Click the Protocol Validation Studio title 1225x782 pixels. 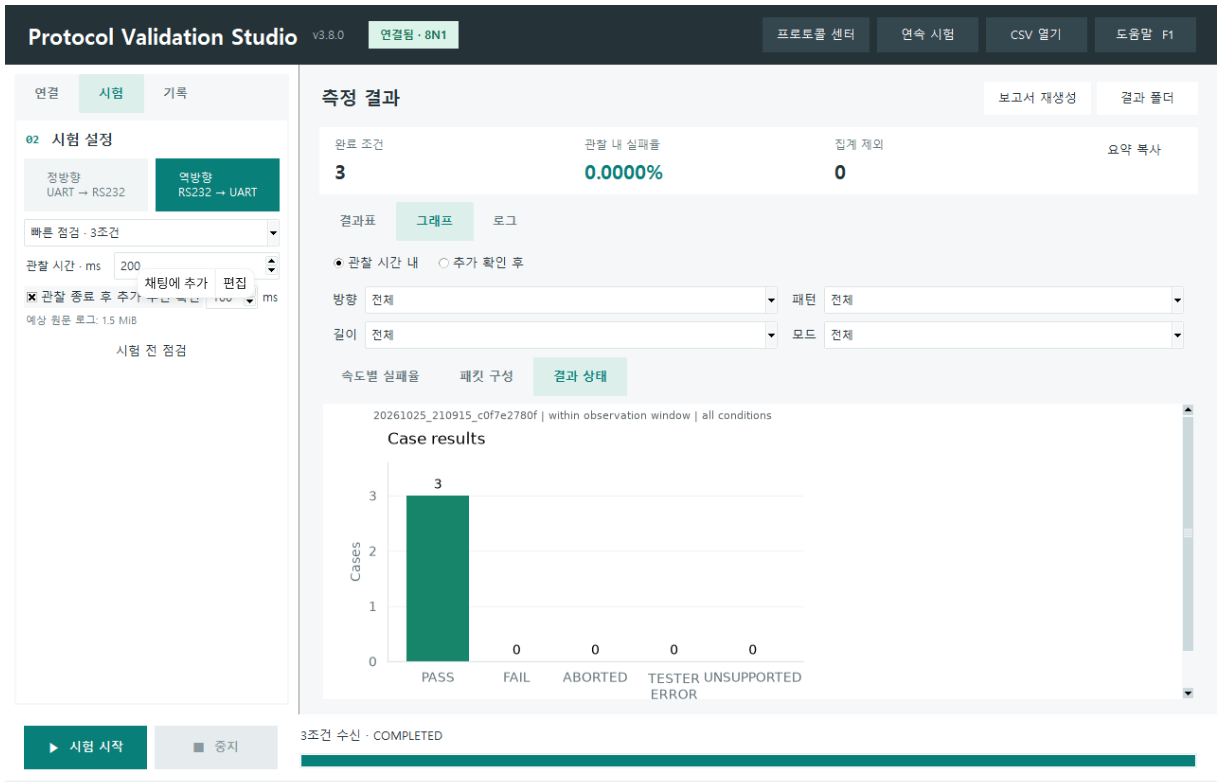click(163, 37)
